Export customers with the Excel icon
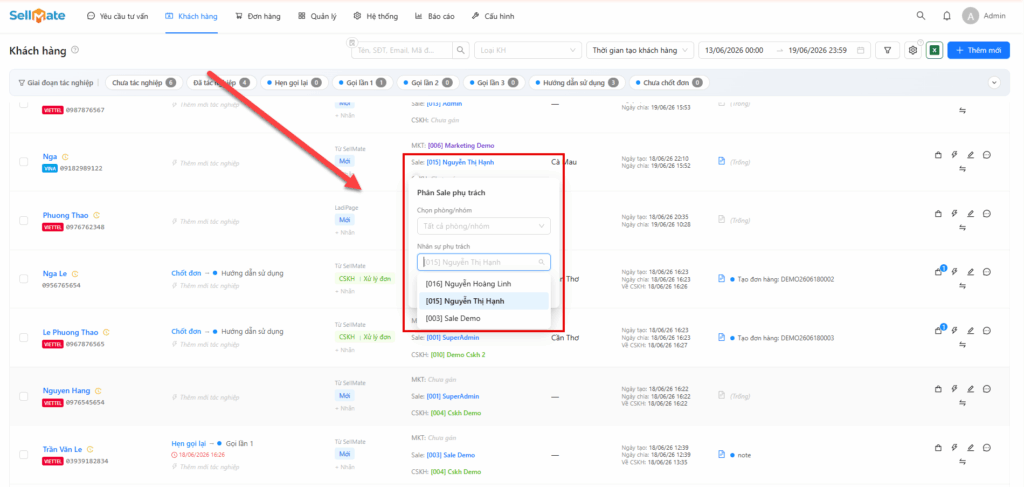This screenshot has width=1024, height=487. [934, 50]
